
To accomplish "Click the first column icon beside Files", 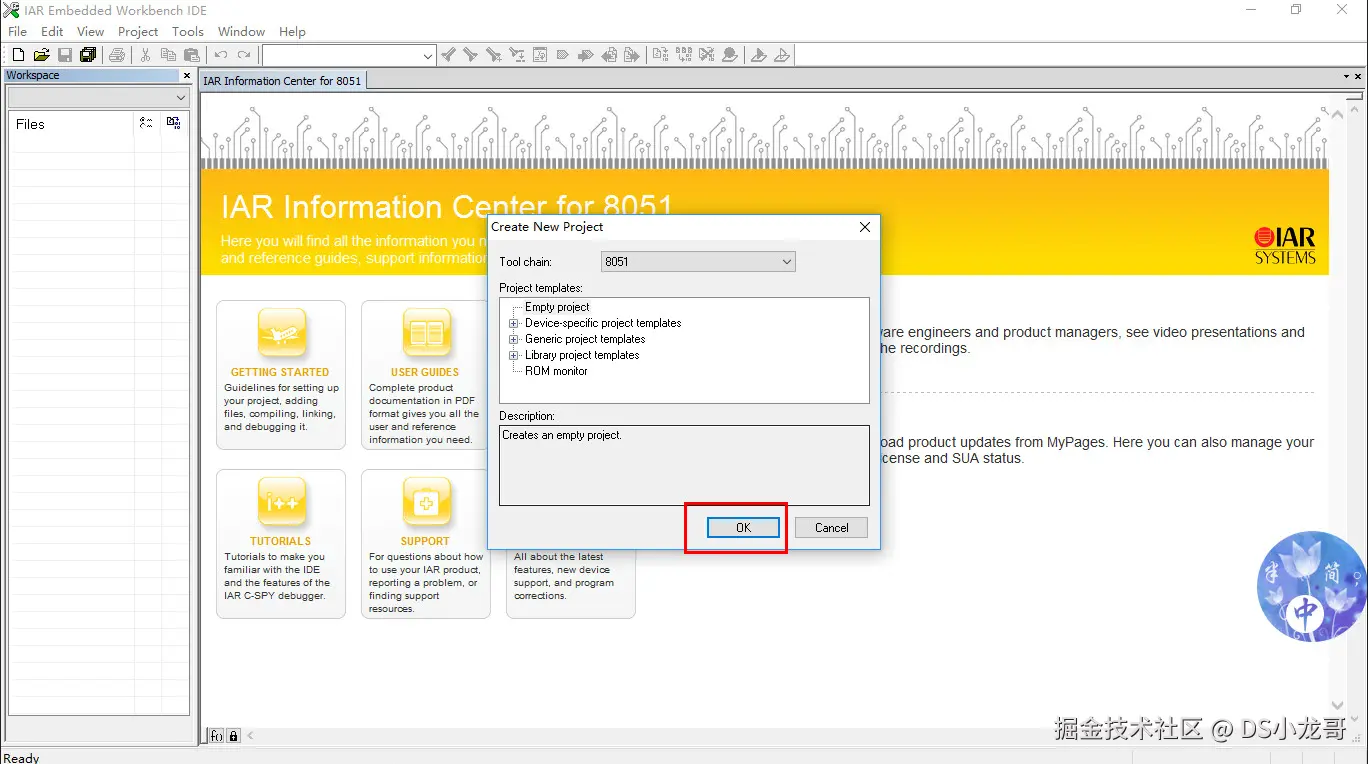I will [x=146, y=123].
